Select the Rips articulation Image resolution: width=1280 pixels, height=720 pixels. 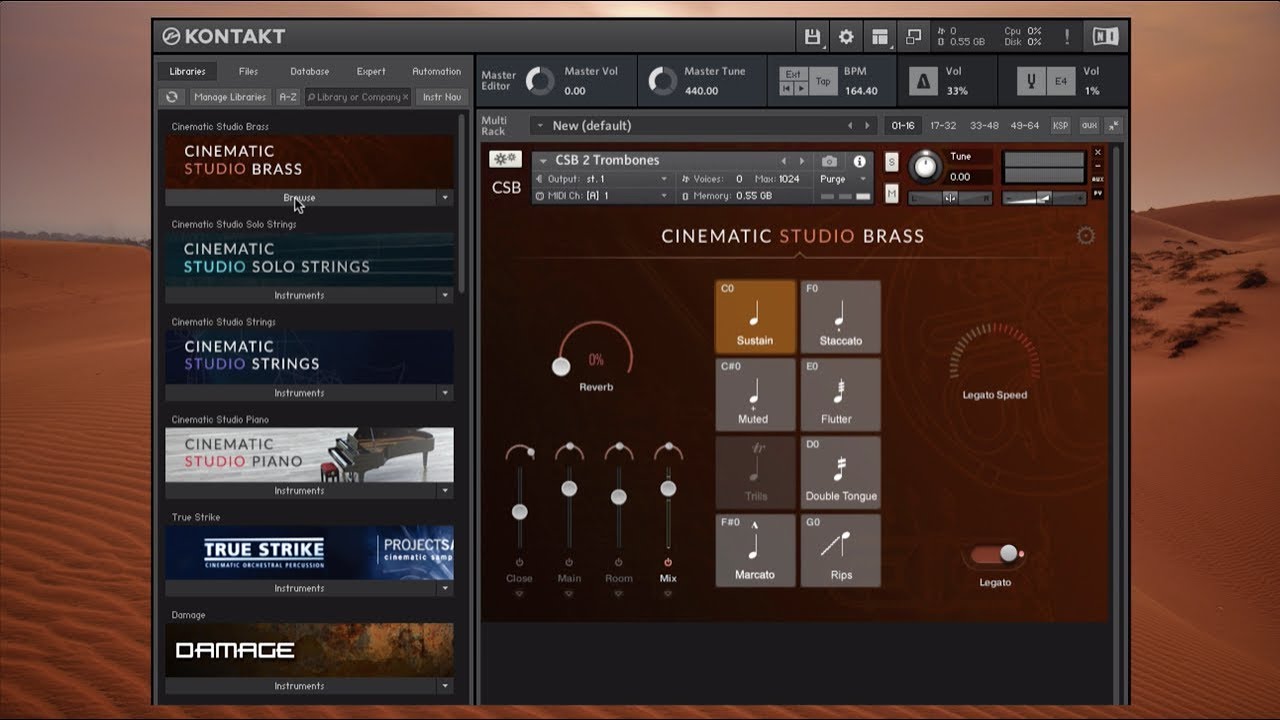pos(840,551)
